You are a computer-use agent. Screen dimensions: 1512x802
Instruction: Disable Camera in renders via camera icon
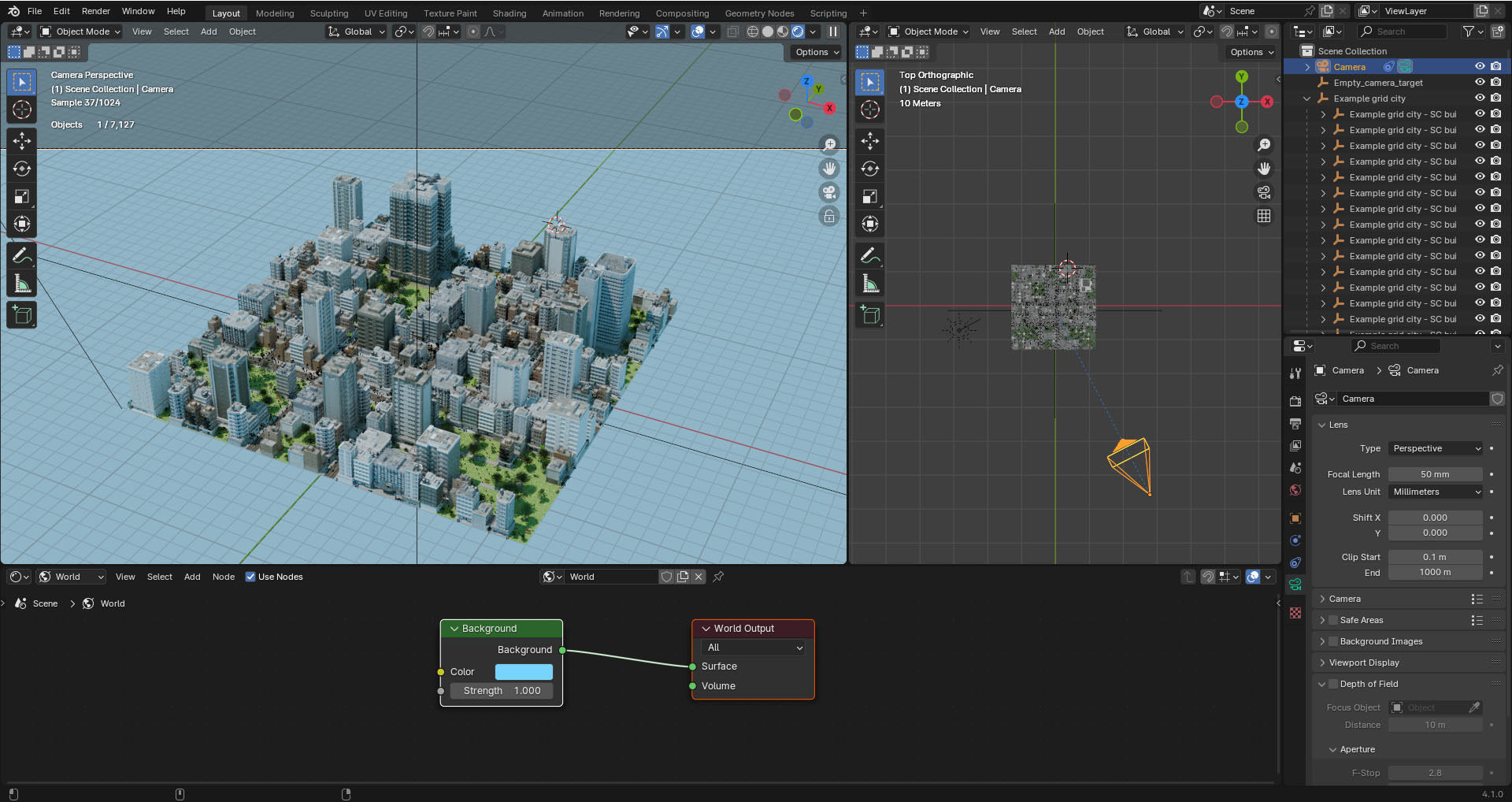pos(1495,67)
